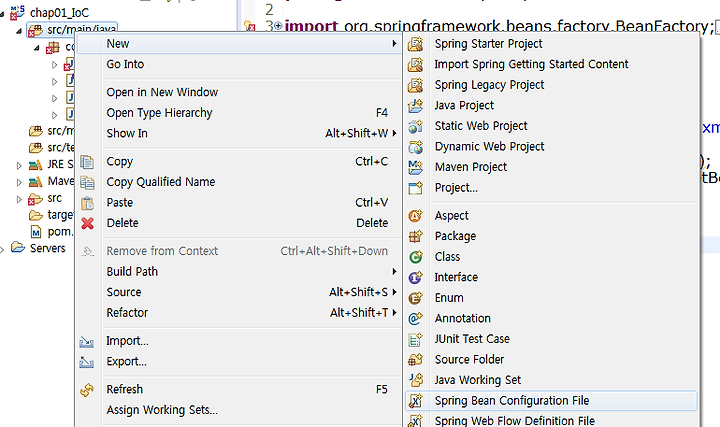Viewport: 720px width, 427px height.
Task: Click the Static Web Project icon
Action: 416,126
